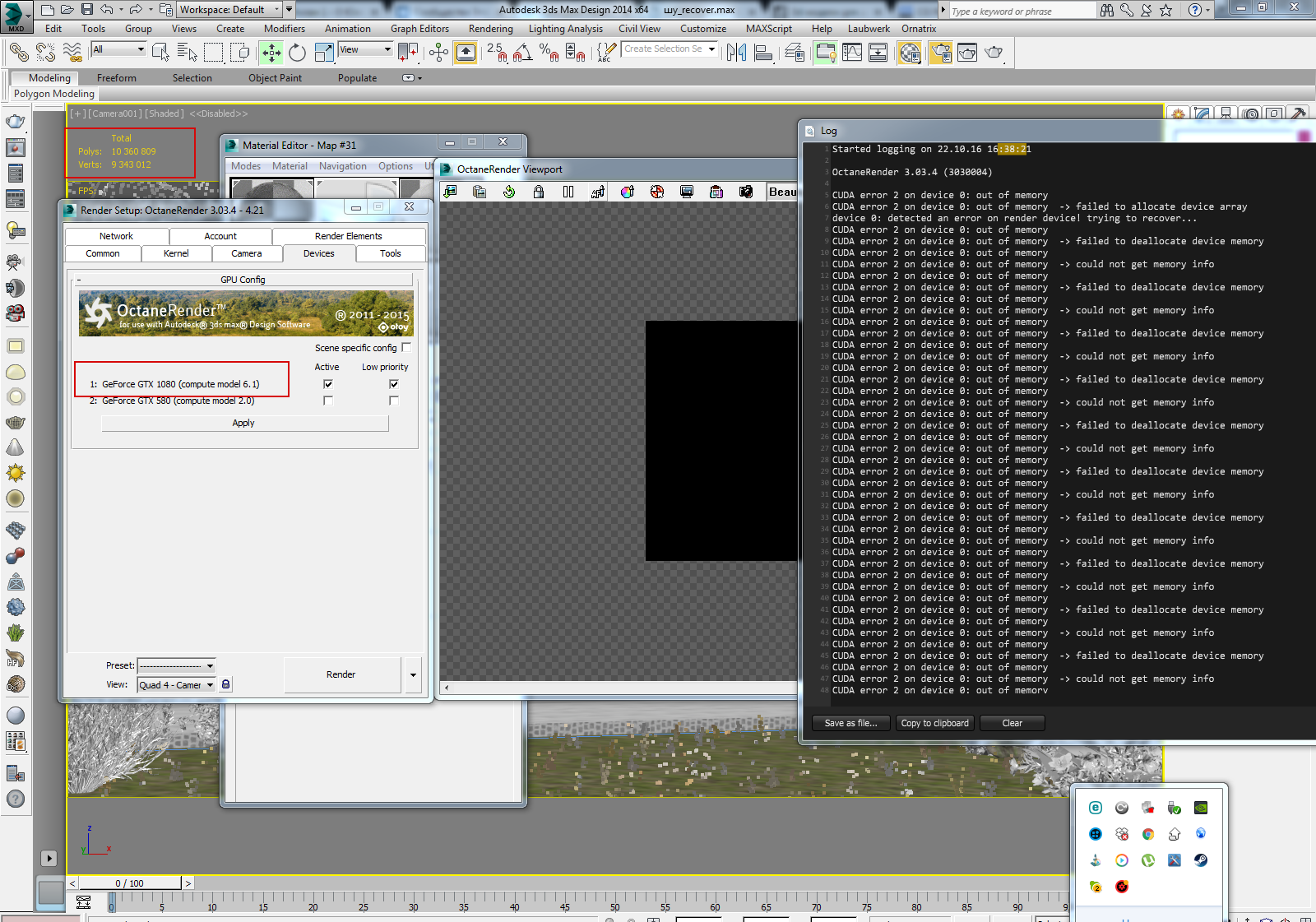Uncheck Active for GeForce GTX 1080
The width and height of the screenshot is (1316, 922).
click(328, 384)
